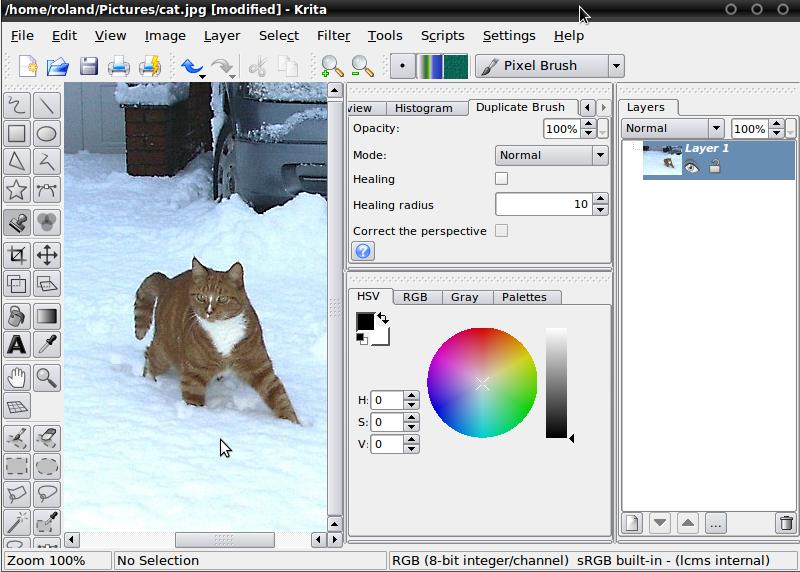The height and width of the screenshot is (572, 800).
Task: Switch to the Histogram tab
Action: click(423, 108)
